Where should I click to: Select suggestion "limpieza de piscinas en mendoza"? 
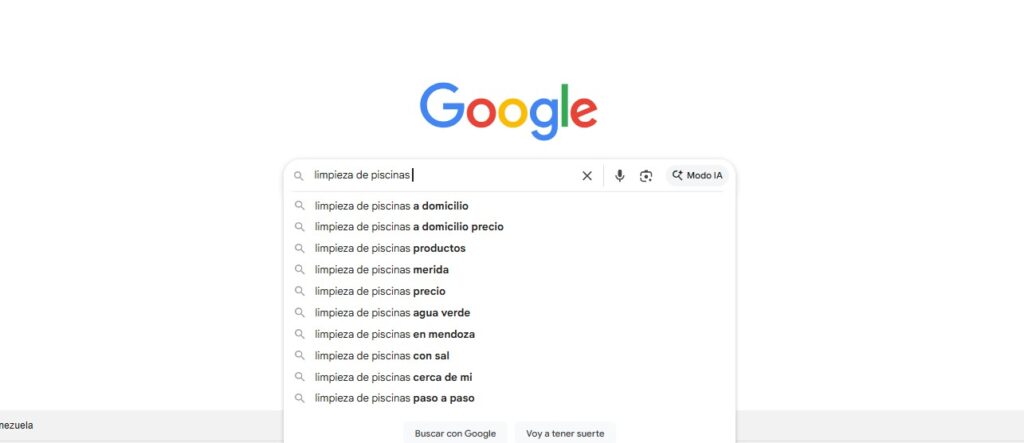tap(394, 334)
